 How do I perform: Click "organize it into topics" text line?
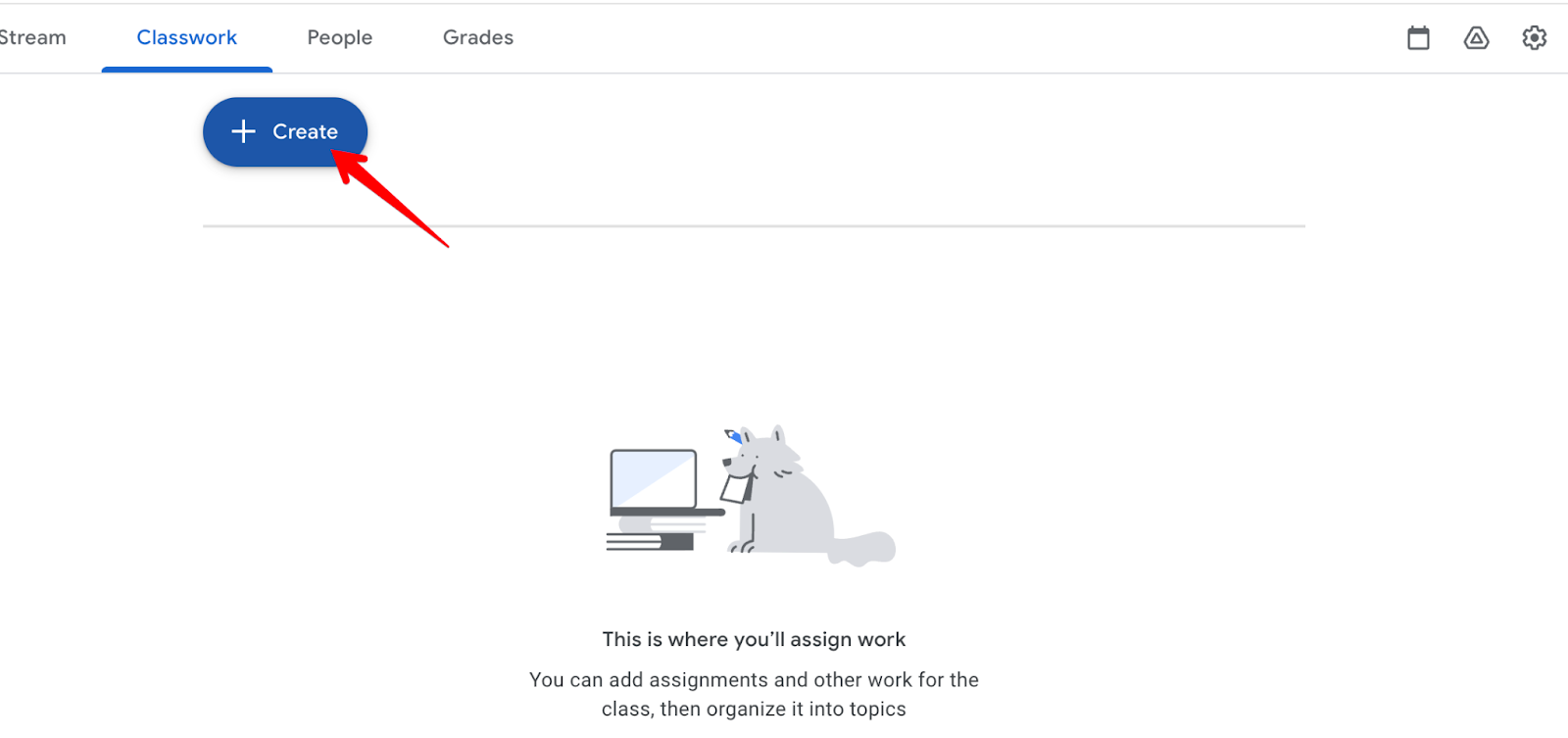click(754, 709)
